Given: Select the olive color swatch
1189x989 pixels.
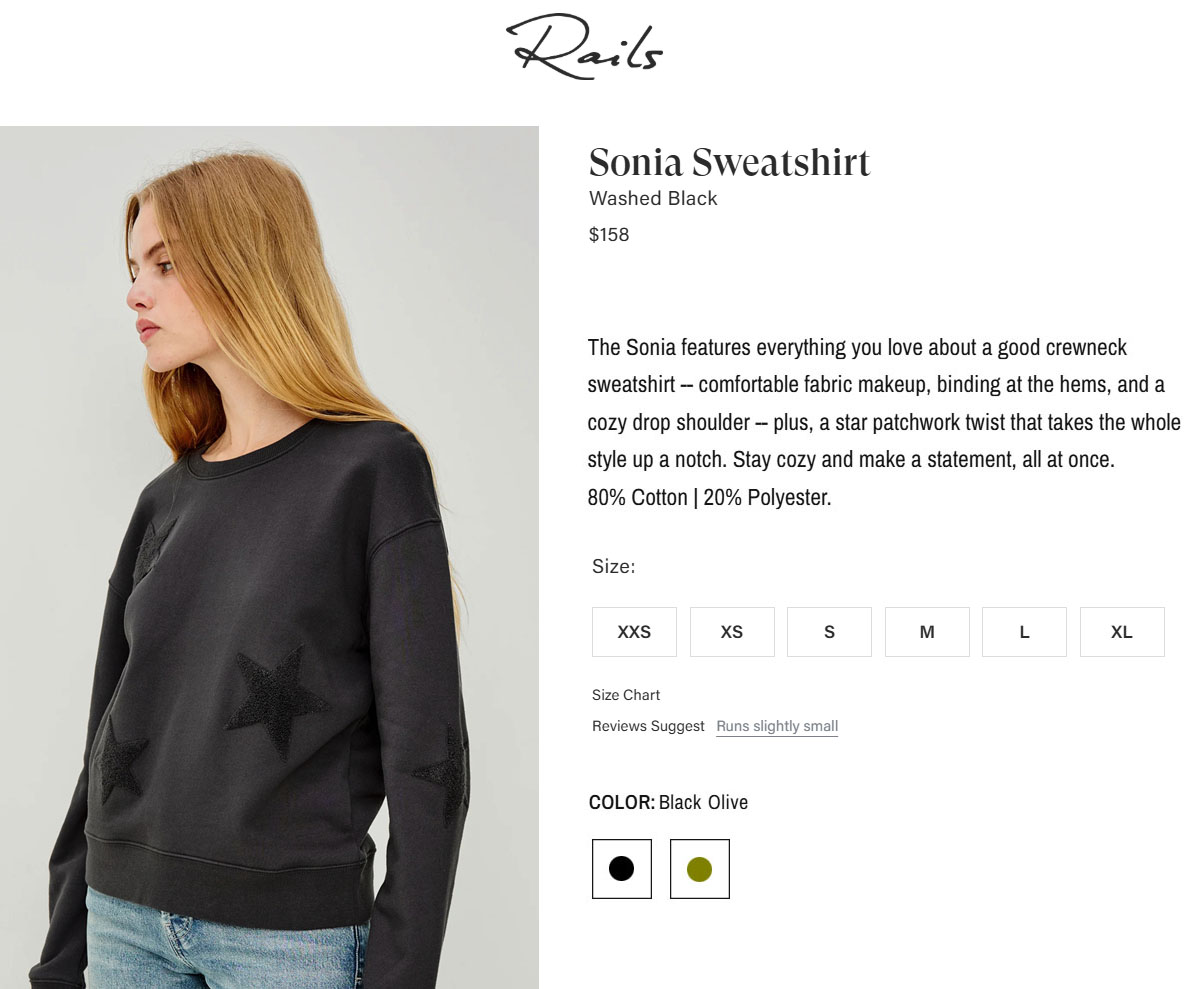Looking at the screenshot, I should [x=699, y=868].
